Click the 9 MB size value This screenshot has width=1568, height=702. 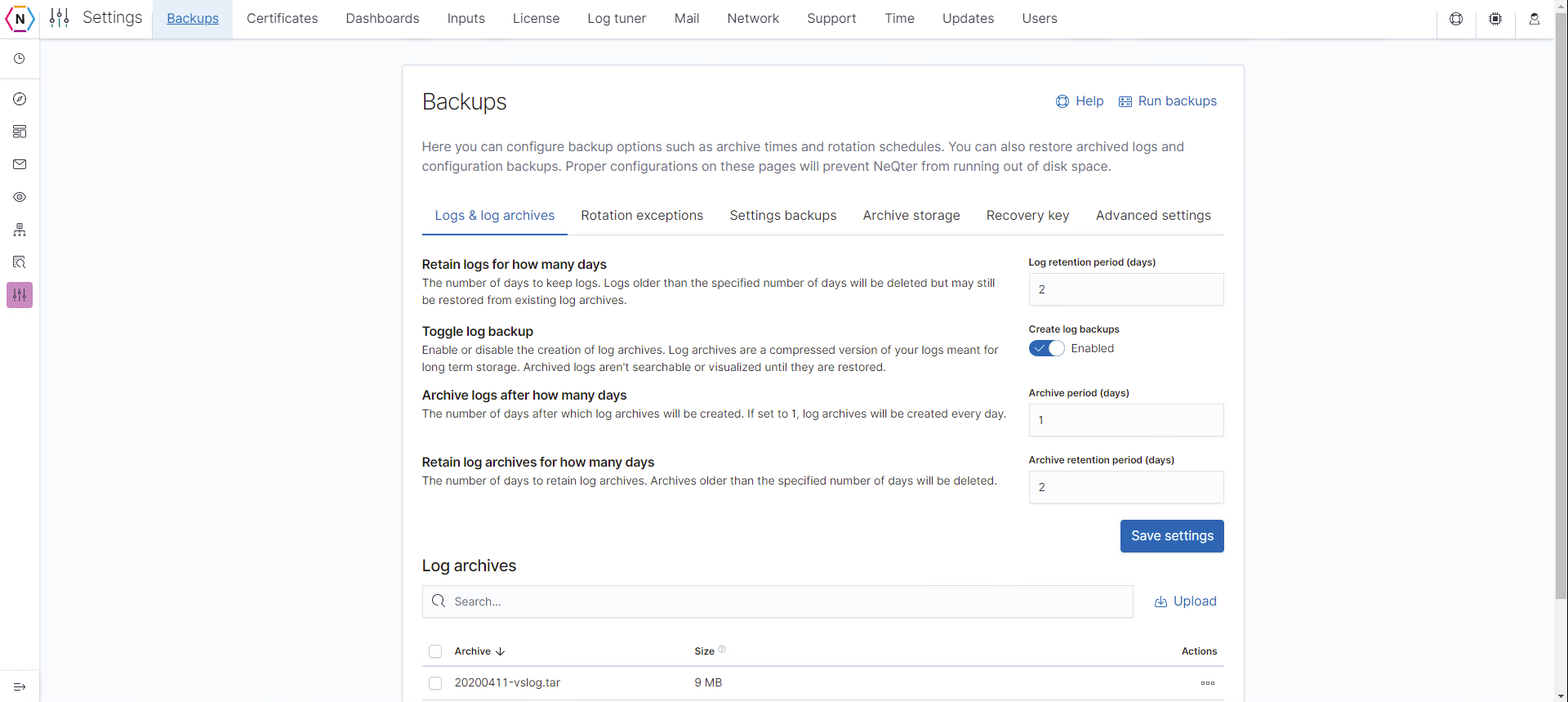(708, 682)
